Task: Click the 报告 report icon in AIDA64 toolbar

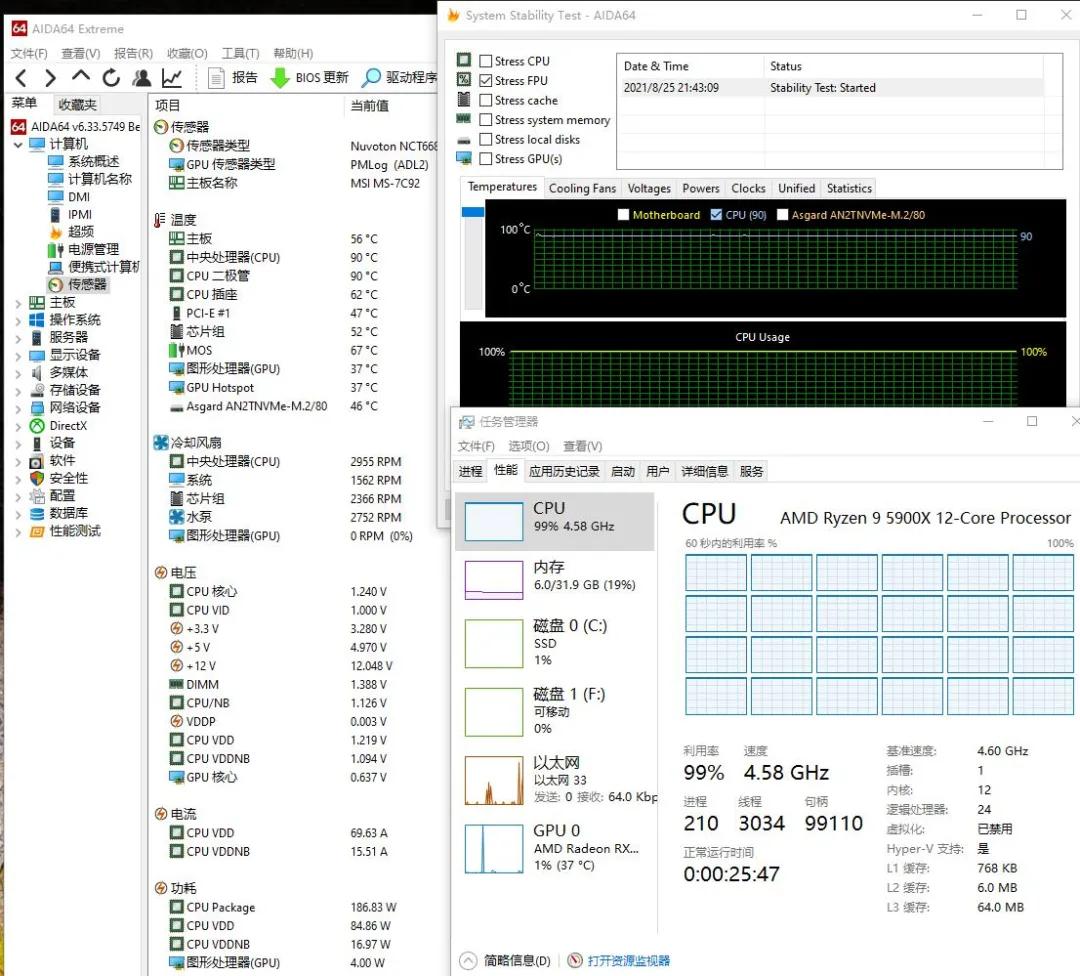Action: click(216, 77)
